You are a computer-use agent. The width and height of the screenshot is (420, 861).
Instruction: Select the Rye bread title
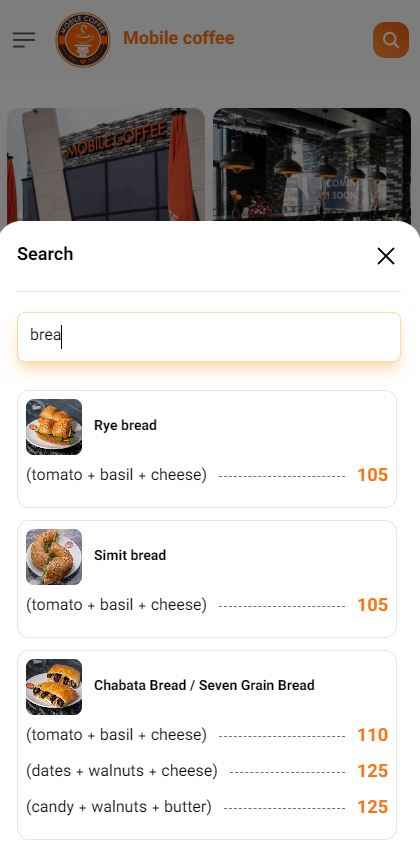point(125,425)
